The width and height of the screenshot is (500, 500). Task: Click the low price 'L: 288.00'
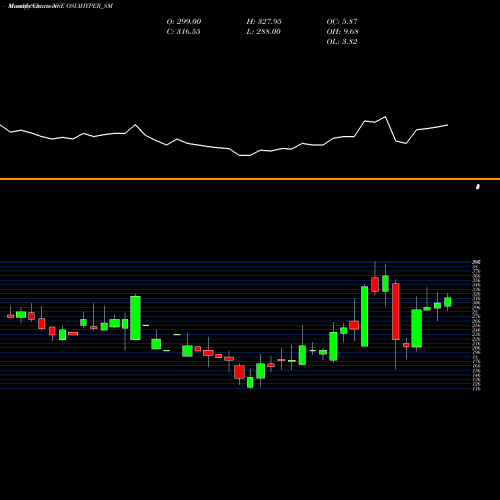263,32
